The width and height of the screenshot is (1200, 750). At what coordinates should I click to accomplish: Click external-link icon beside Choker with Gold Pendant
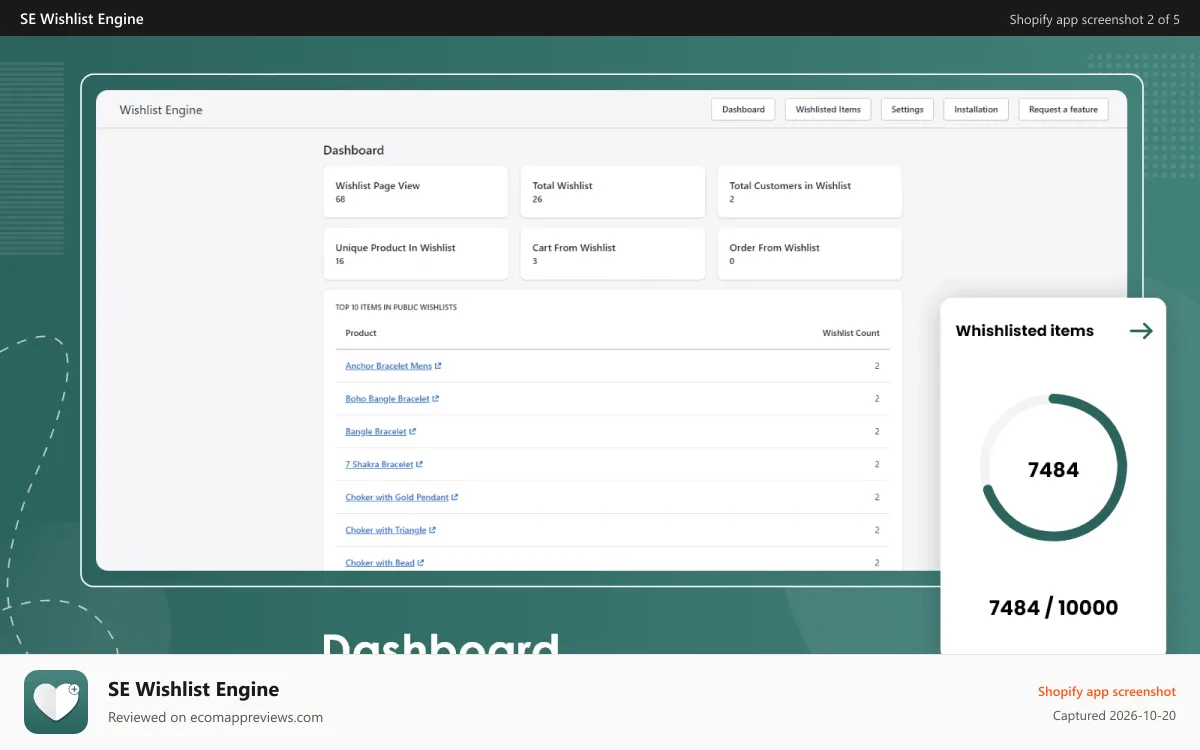pos(455,498)
